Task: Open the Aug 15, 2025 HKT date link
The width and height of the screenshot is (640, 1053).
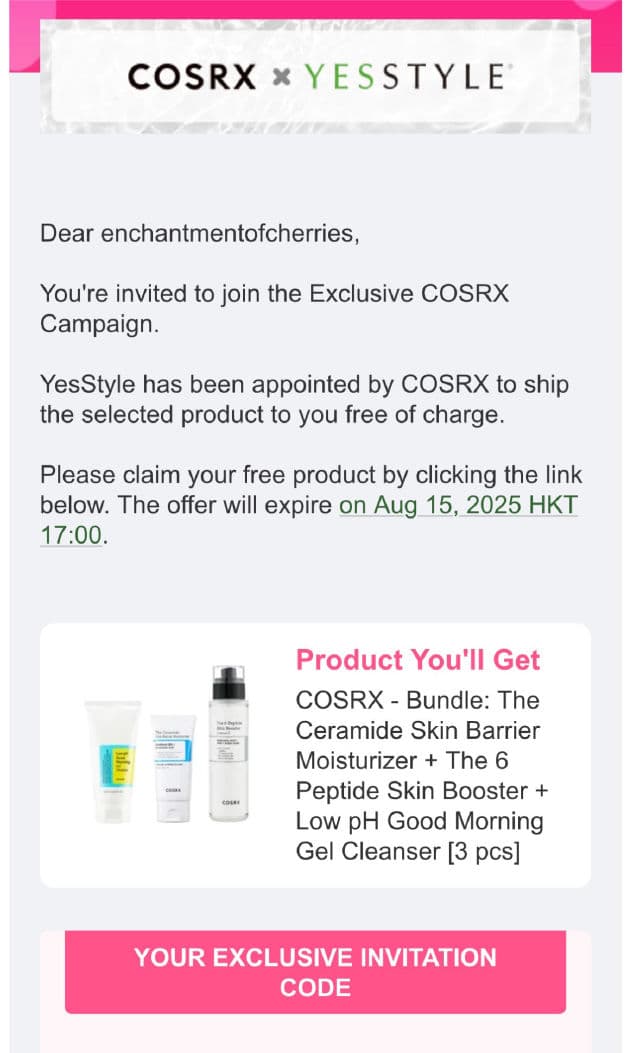Action: 458,505
